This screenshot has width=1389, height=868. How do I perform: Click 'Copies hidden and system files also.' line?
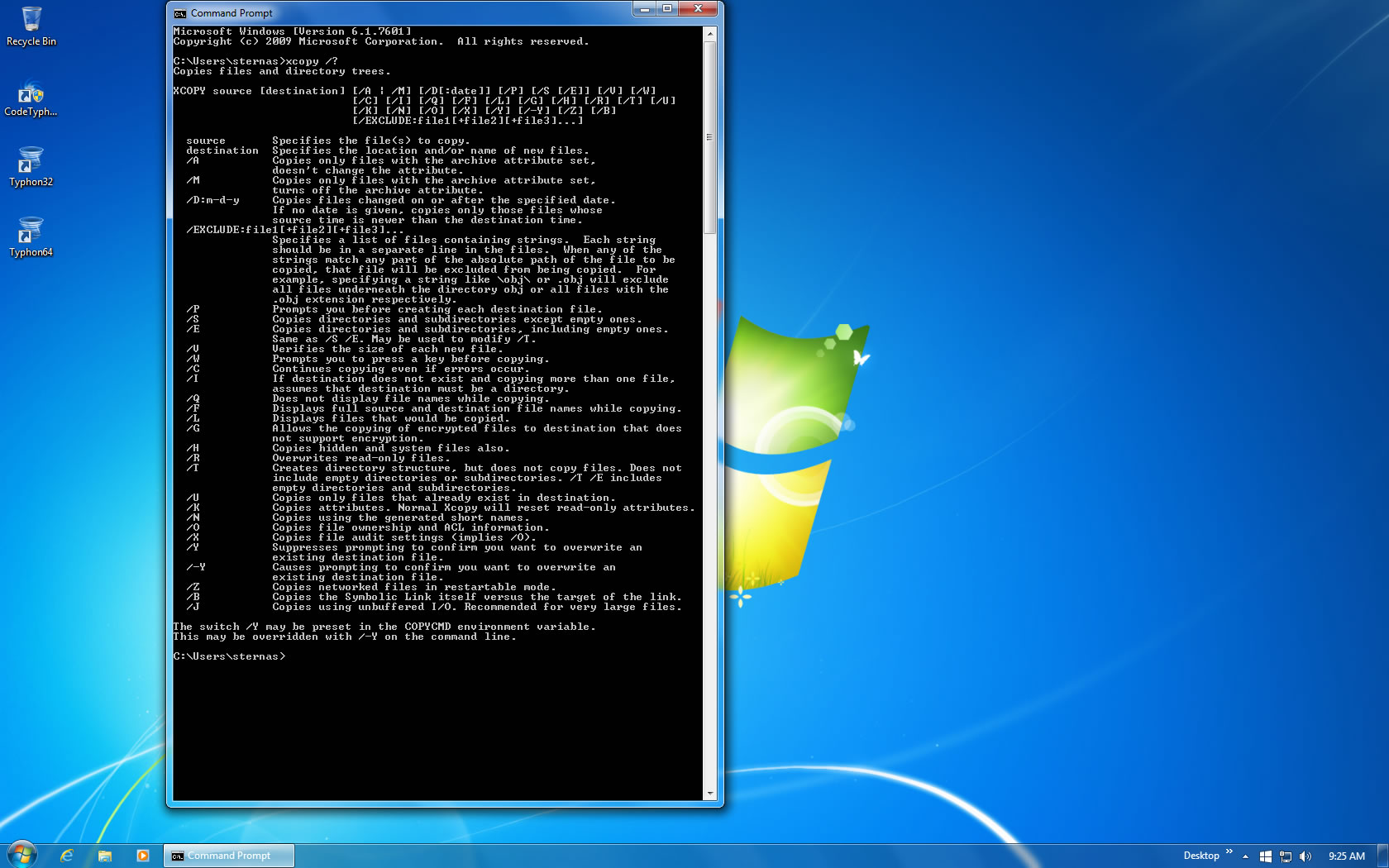pyautogui.click(x=391, y=449)
